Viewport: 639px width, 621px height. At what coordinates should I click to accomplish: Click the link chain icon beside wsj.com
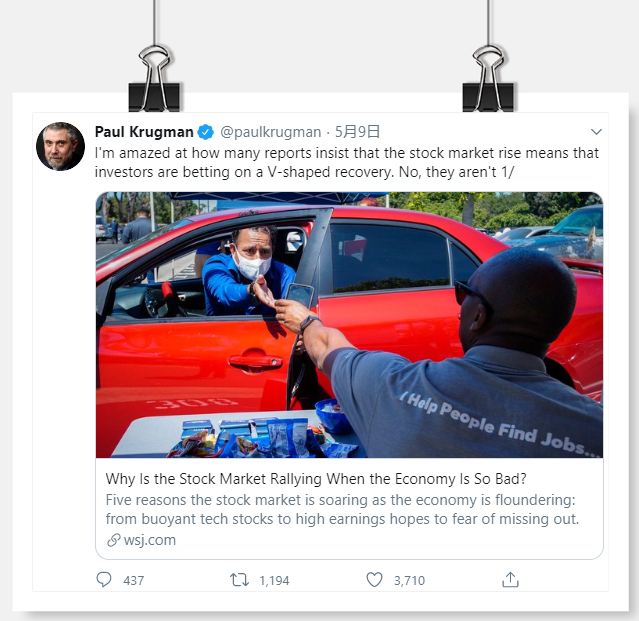113,540
